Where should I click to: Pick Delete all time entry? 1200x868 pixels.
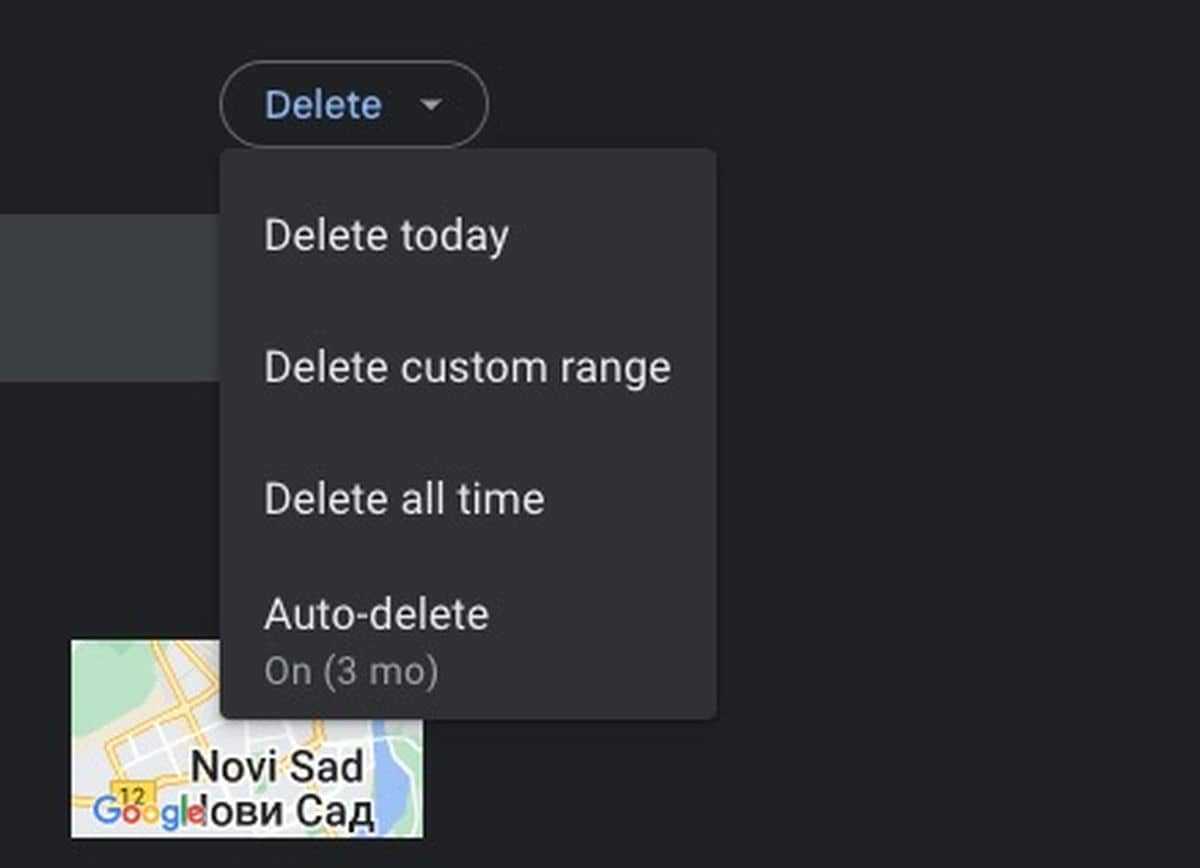(x=404, y=498)
